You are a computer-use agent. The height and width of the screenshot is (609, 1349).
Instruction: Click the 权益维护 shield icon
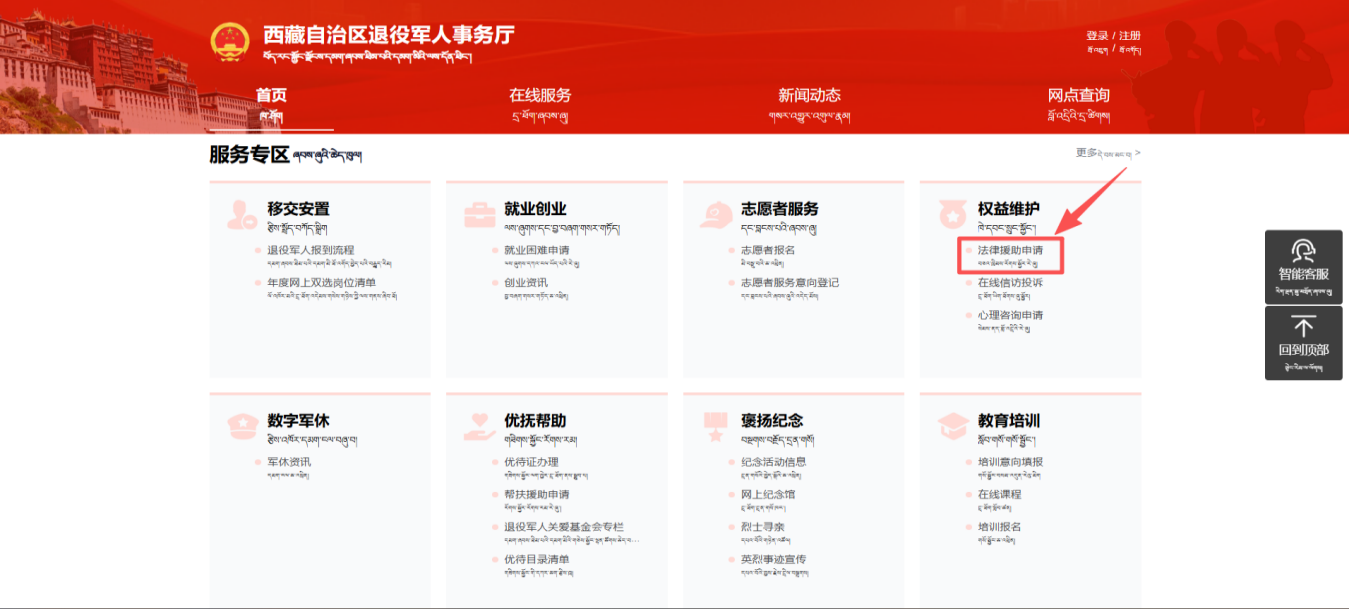(x=953, y=214)
